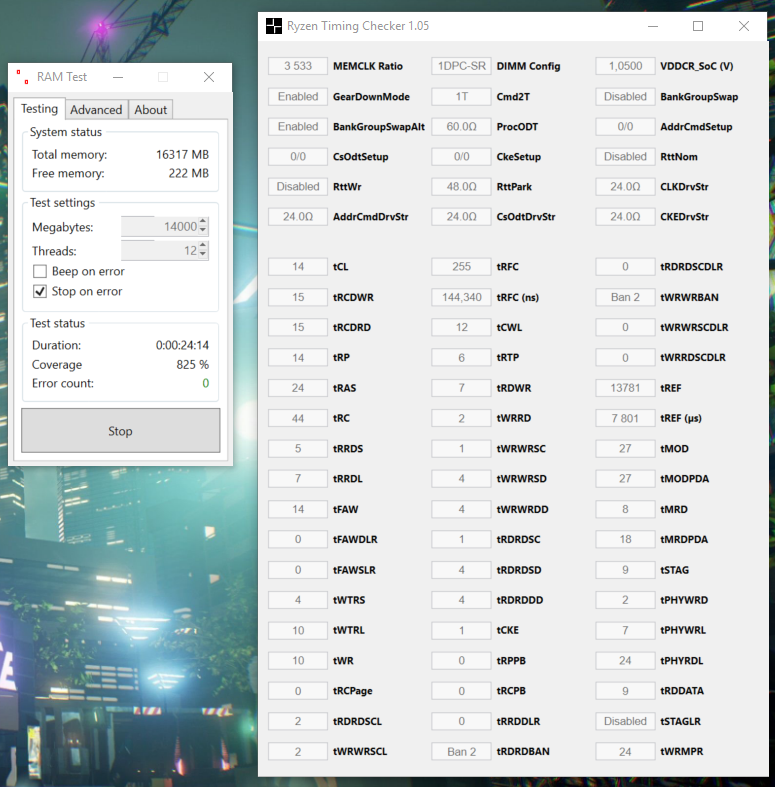Click the Free memory 222 MB value
Screen dimensions: 775x787
coord(189,173)
